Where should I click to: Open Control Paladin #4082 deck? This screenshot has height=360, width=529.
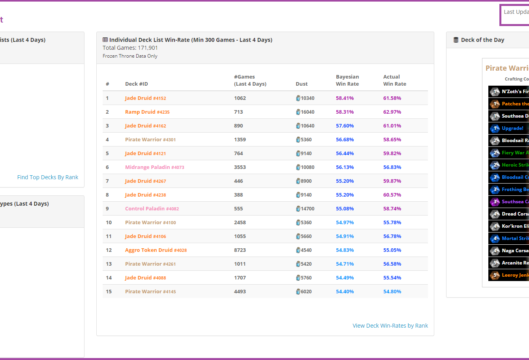152,209
